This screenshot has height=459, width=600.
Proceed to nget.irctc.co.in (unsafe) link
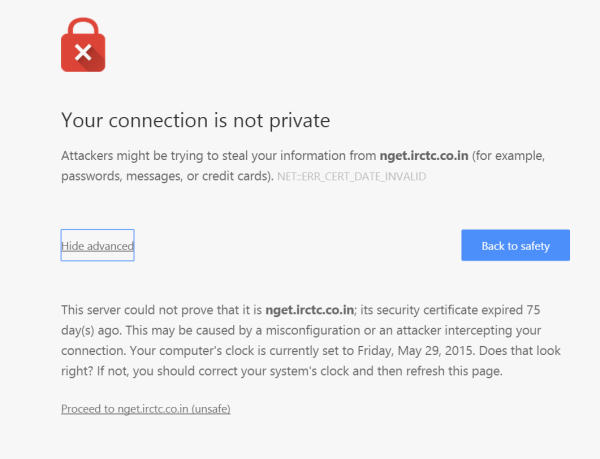click(x=146, y=409)
